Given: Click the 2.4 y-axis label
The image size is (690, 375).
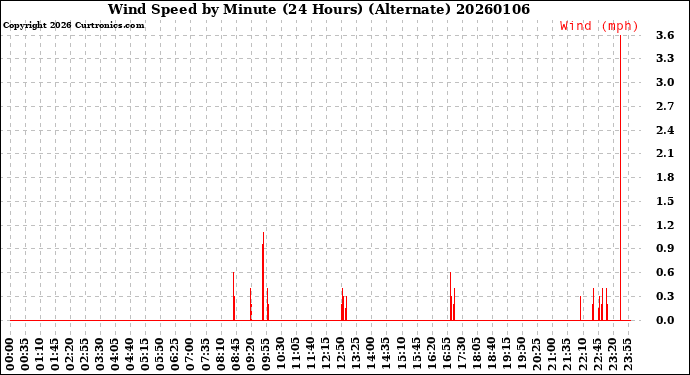Looking at the screenshot, I should [x=665, y=130].
